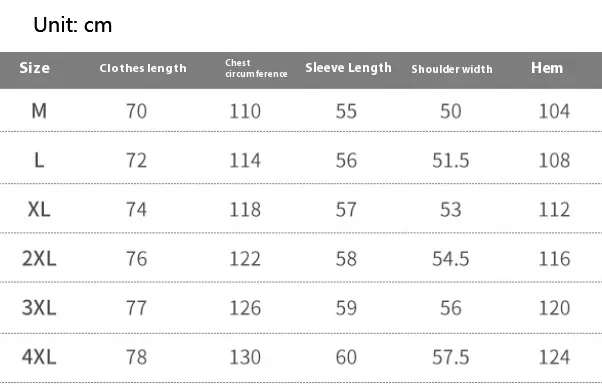Select the M size row label

(39, 111)
